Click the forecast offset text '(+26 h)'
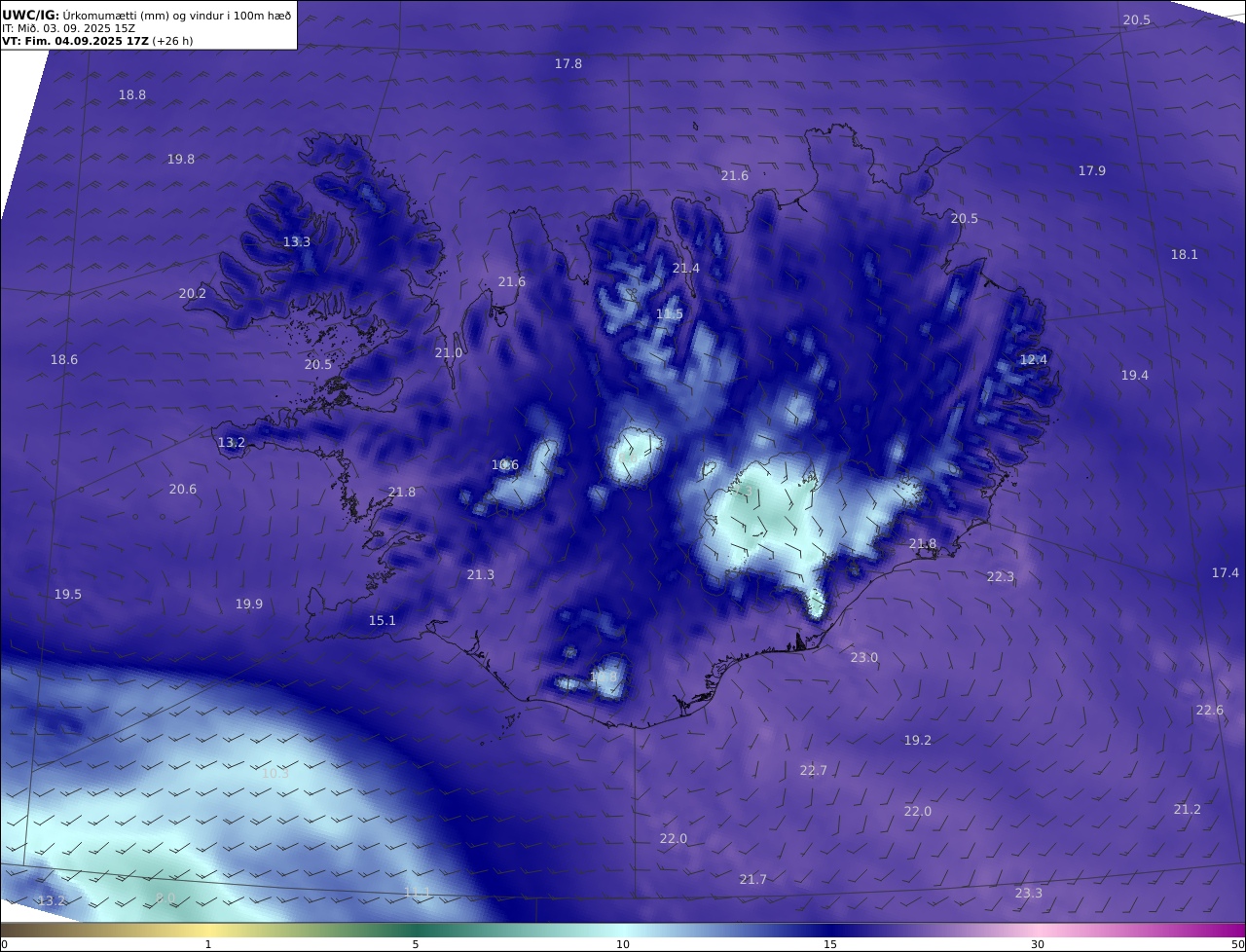1246x952 pixels. click(x=173, y=41)
